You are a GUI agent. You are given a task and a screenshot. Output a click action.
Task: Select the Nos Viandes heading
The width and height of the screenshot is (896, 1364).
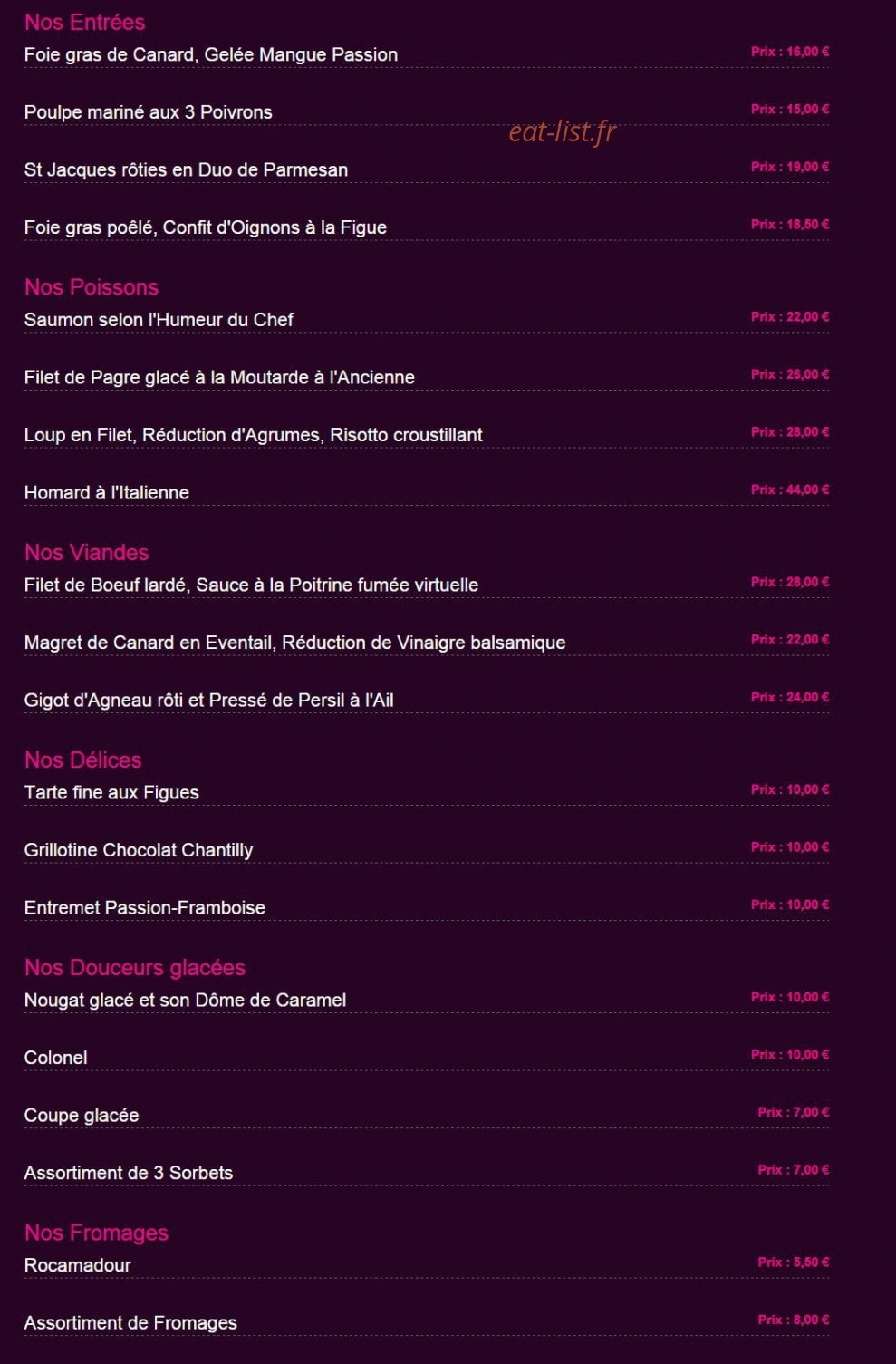(x=86, y=552)
